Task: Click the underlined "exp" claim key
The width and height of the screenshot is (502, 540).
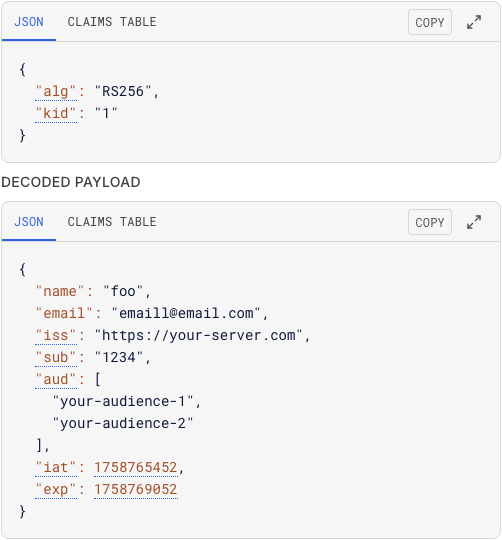Action: tap(56, 490)
